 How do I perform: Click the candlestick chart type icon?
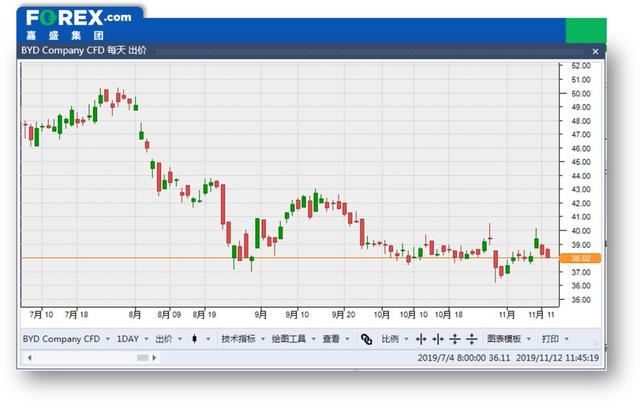coord(195,339)
